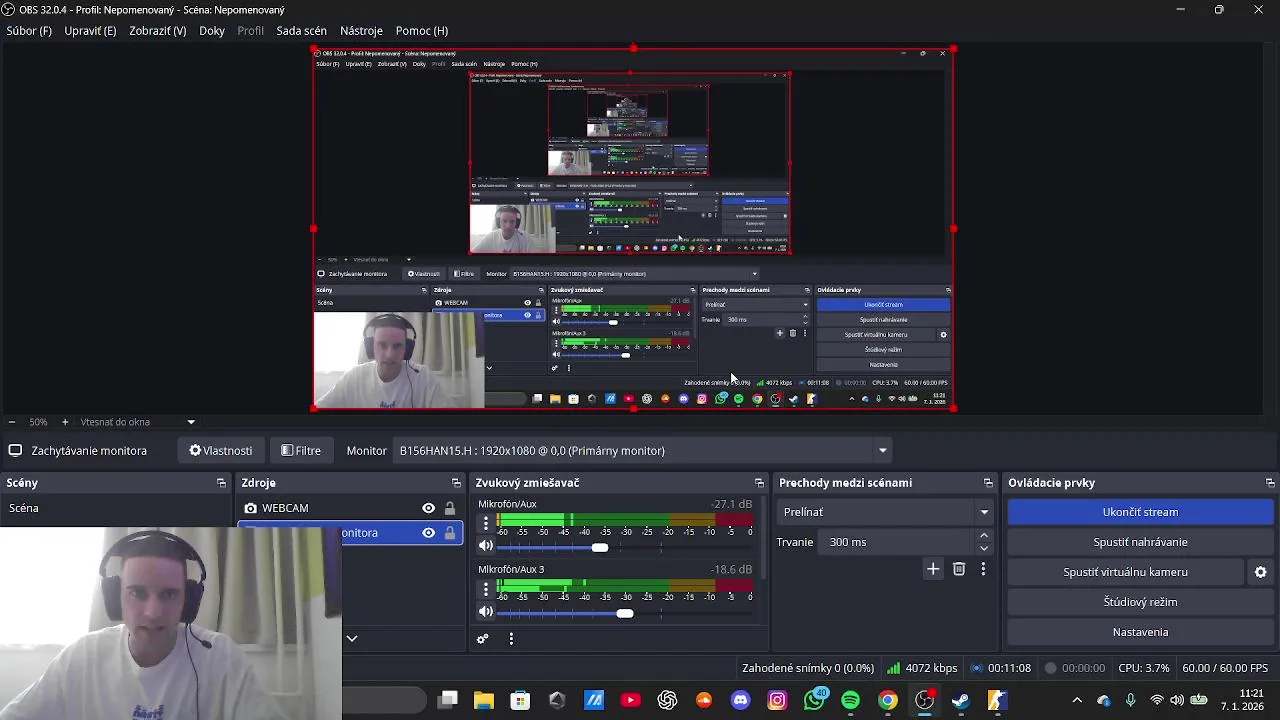Open advanced audio properties gears icon
Screen dimensions: 1280x720
click(483, 639)
